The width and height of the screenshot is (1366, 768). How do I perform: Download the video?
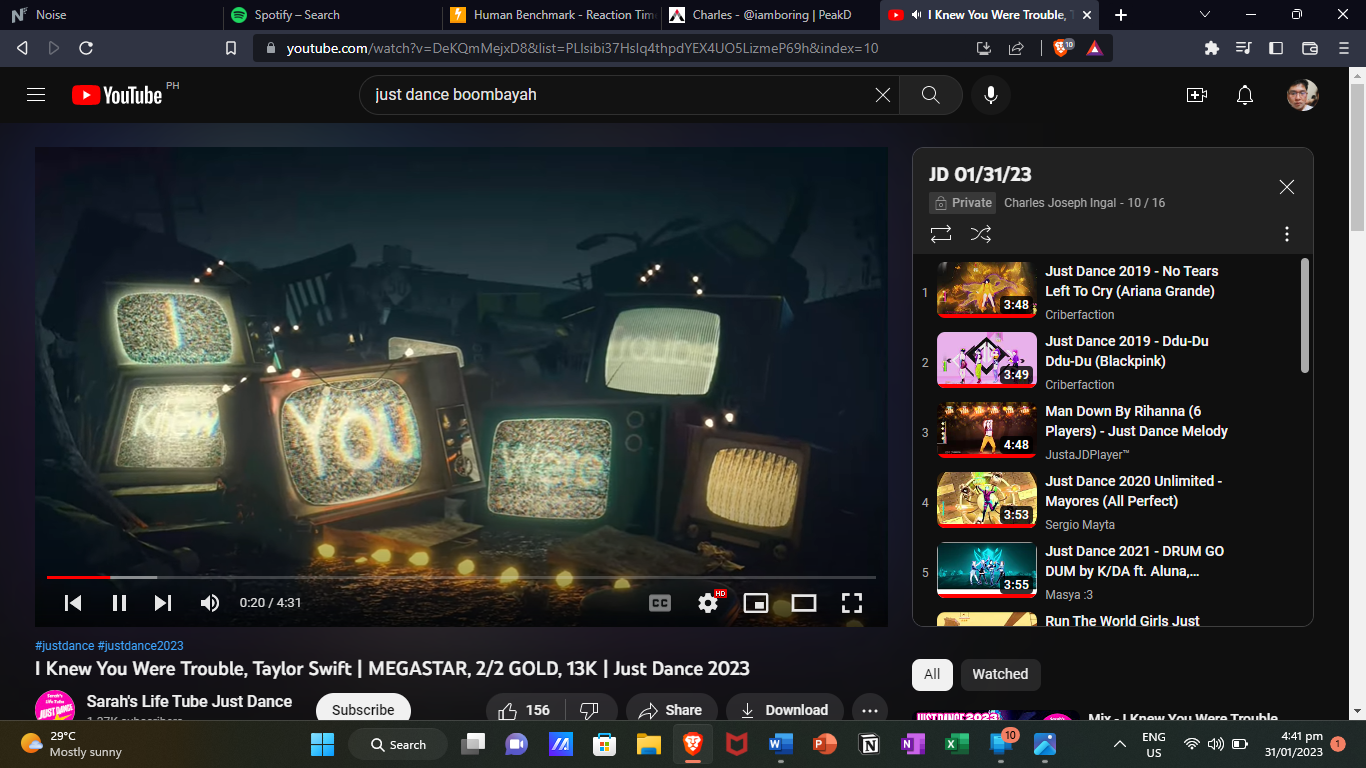coord(785,708)
